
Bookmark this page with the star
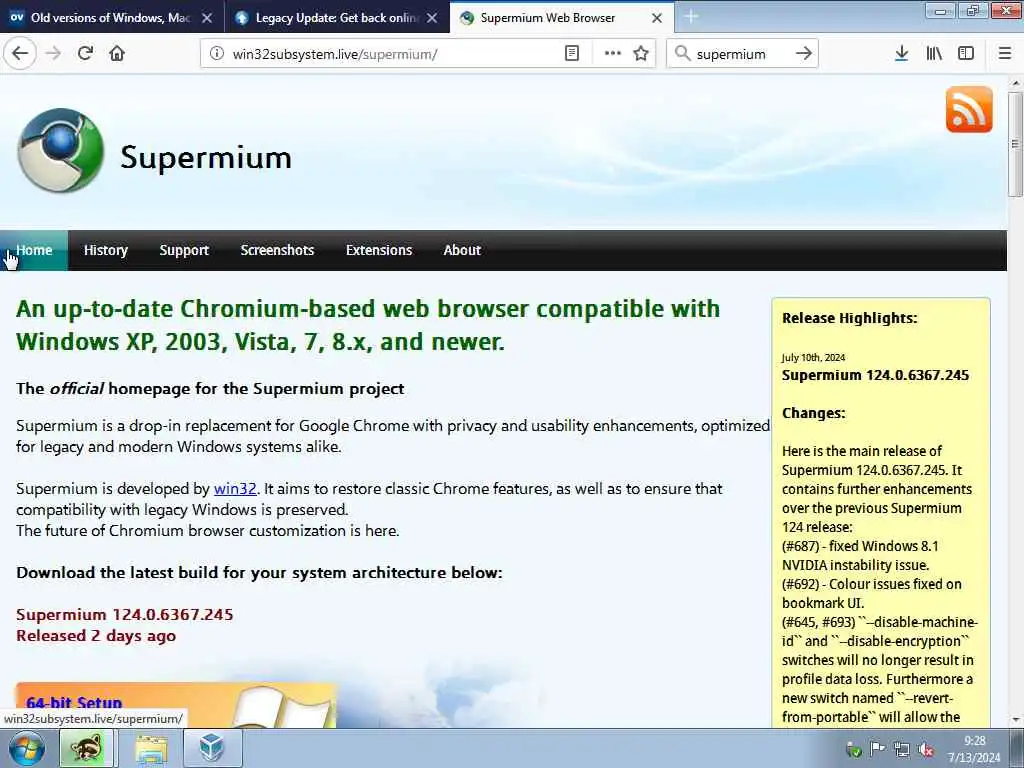coord(641,54)
